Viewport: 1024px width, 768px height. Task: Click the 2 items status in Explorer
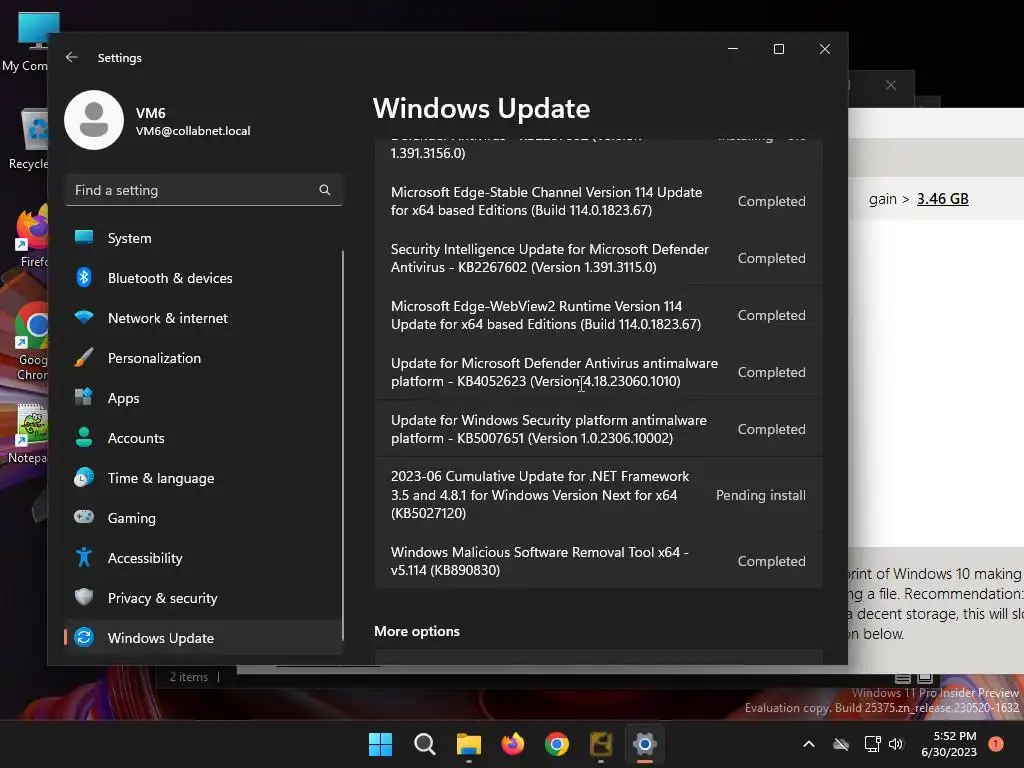[189, 677]
